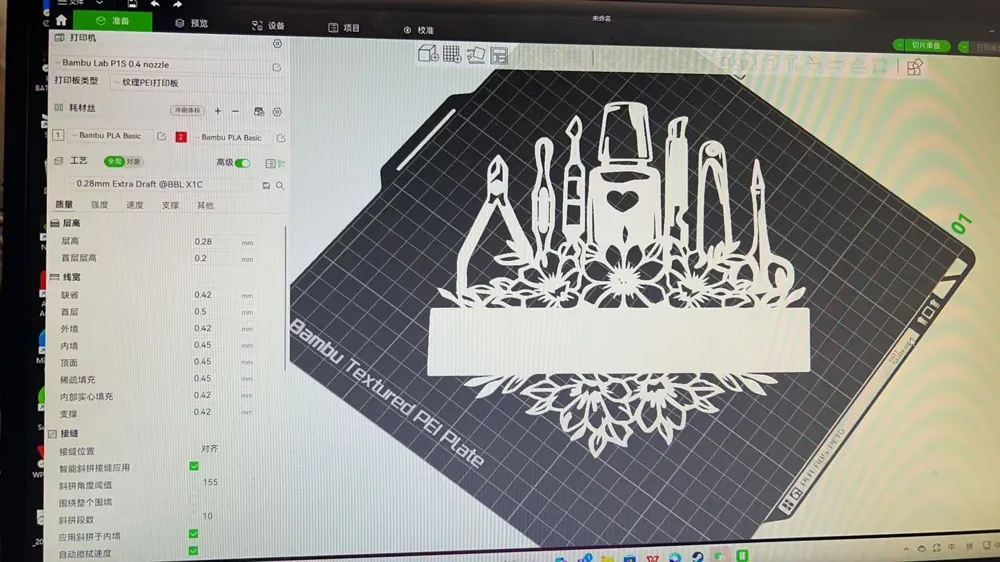Screen dimensions: 1000x562
Task: Click the Add plate grid icon
Action: 452,54
